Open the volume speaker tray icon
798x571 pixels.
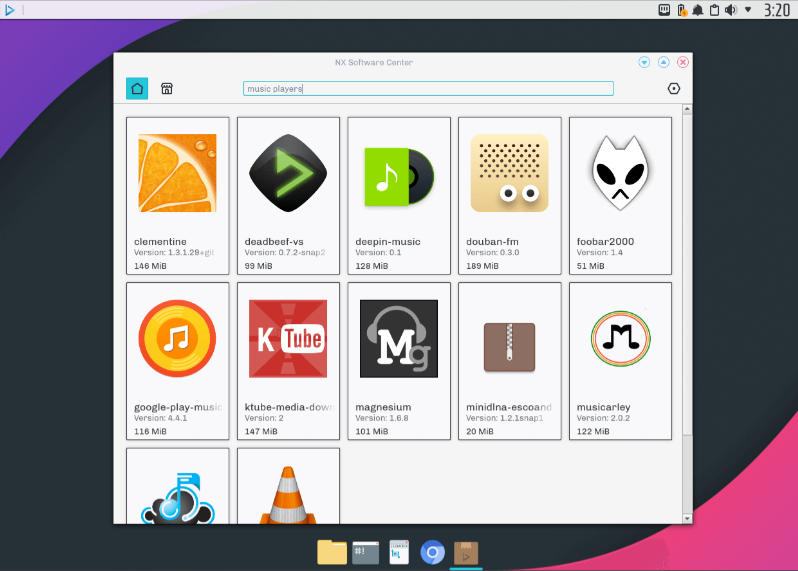pyautogui.click(x=731, y=10)
